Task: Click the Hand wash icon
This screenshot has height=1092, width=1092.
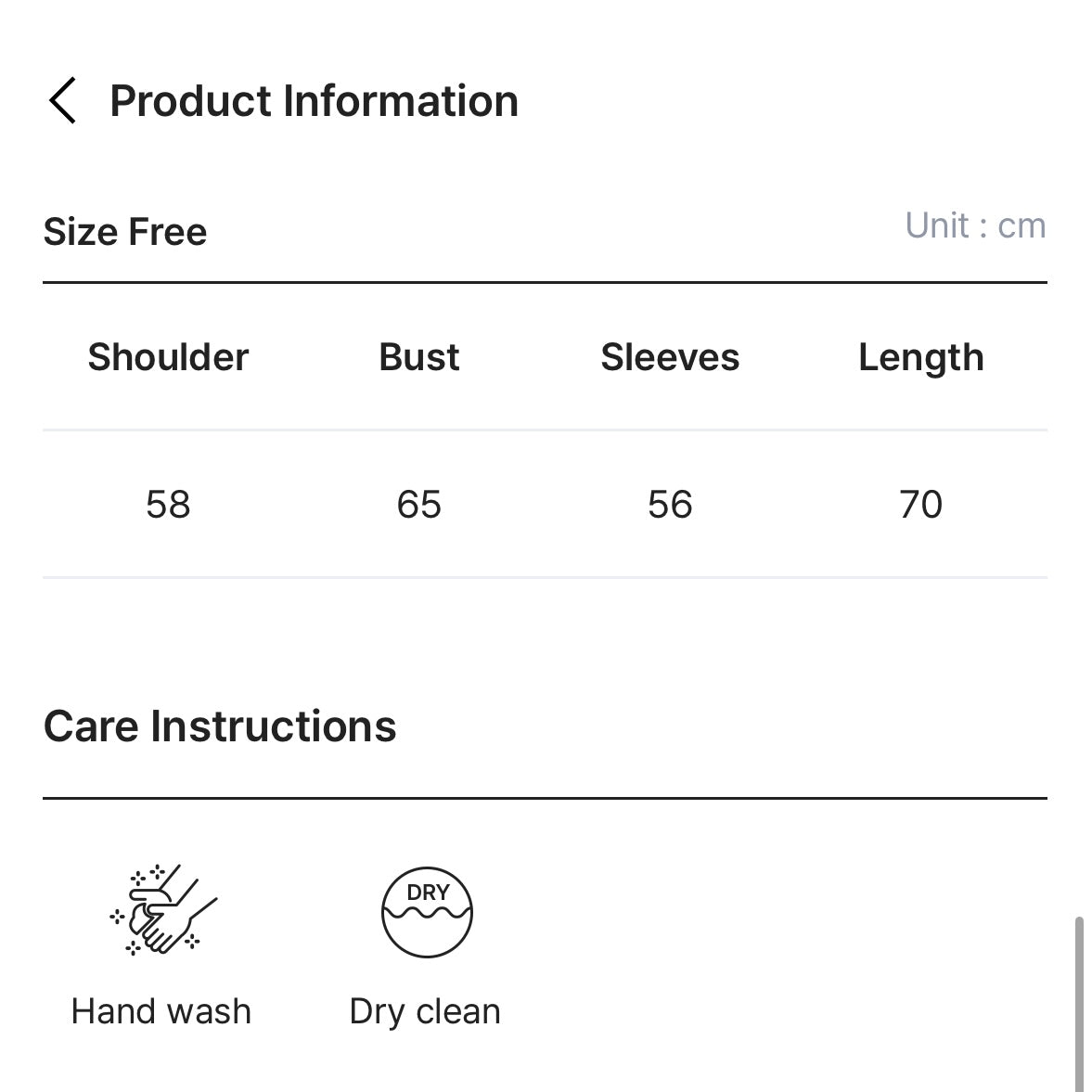Action: (163, 909)
